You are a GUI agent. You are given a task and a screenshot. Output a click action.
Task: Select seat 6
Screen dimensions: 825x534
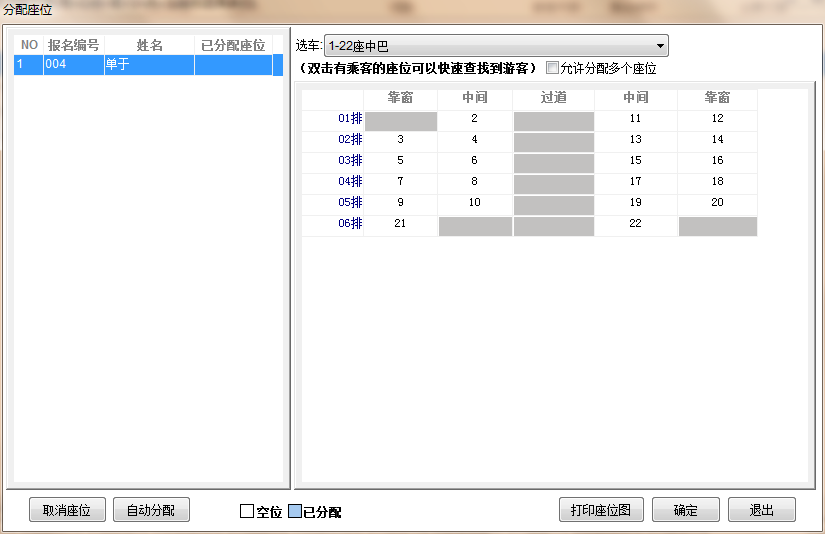coord(475,161)
